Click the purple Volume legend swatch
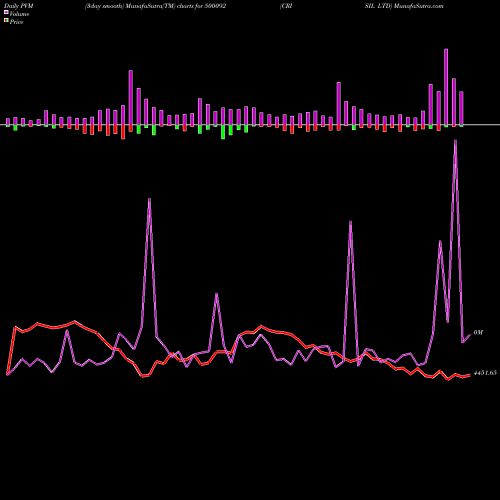This screenshot has height=500, width=500. click(x=6, y=12)
